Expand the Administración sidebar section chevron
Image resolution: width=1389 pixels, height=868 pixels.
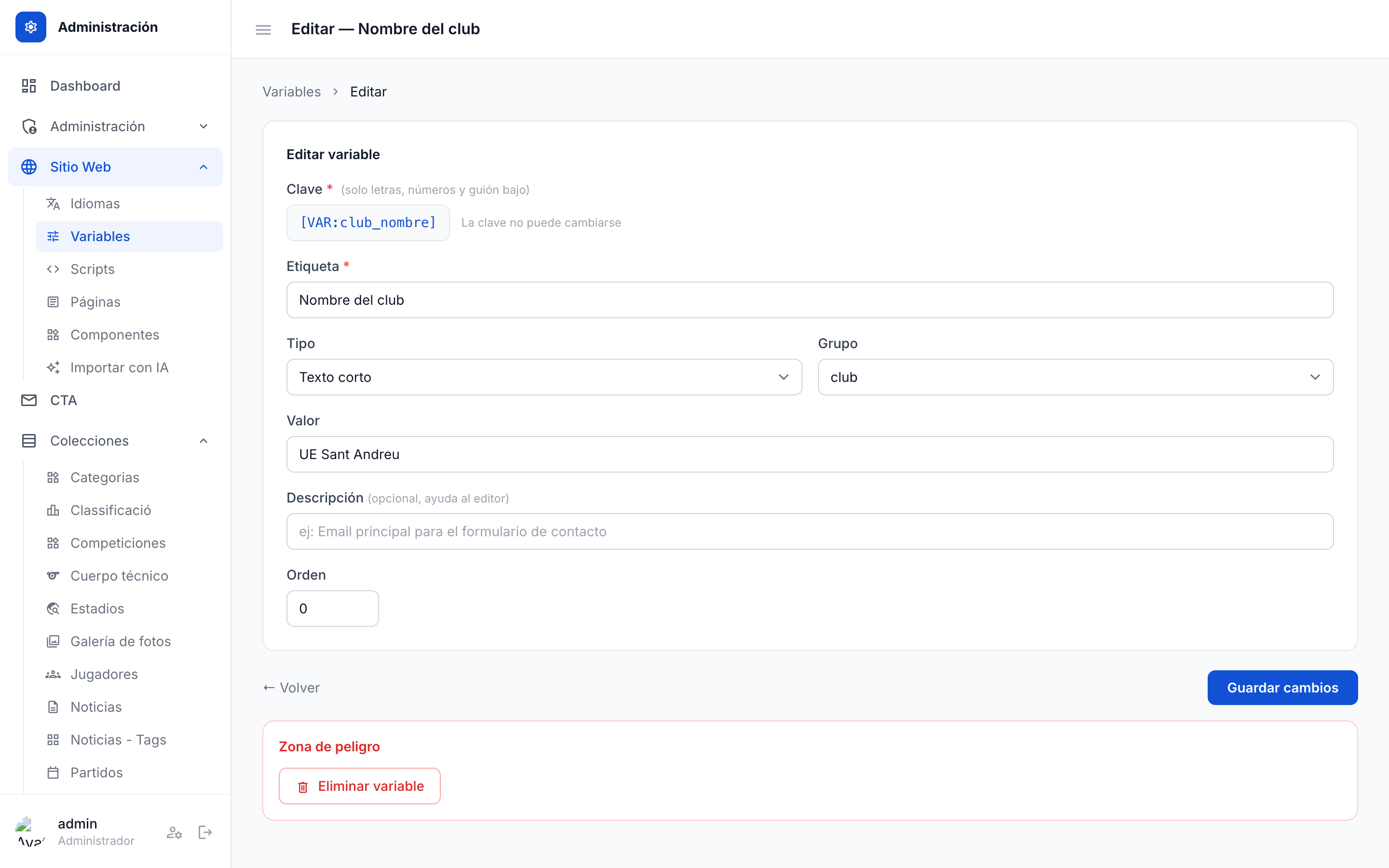[203, 126]
